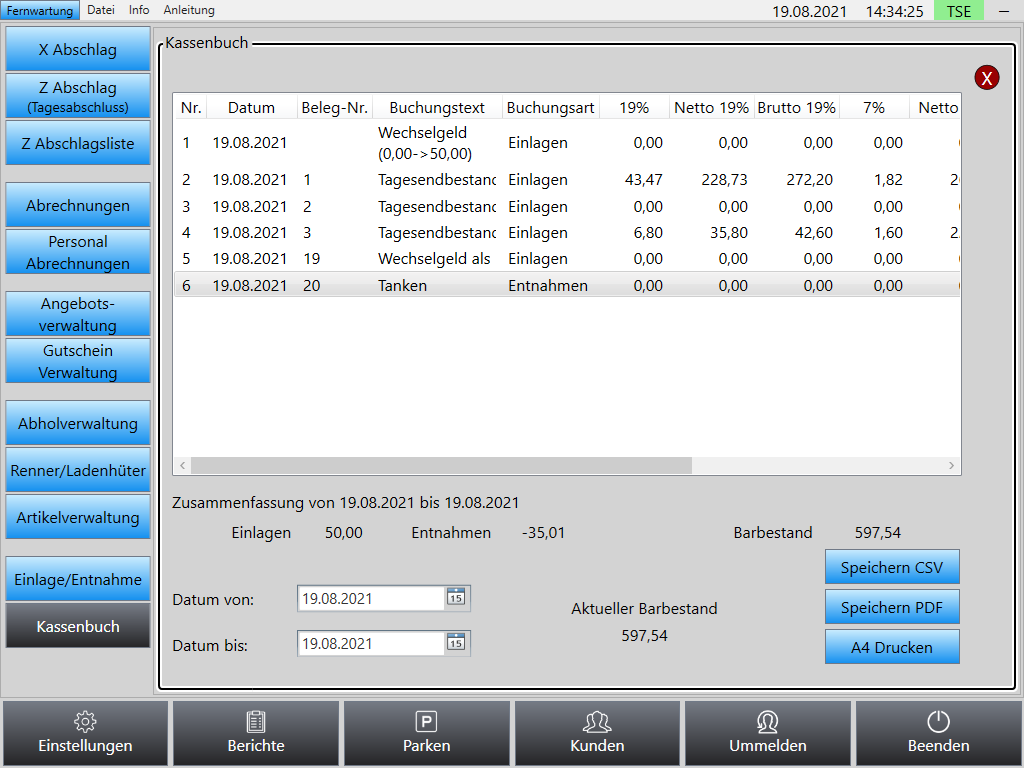The width and height of the screenshot is (1024, 768).
Task: Open the Anleitung menu
Action: [189, 10]
